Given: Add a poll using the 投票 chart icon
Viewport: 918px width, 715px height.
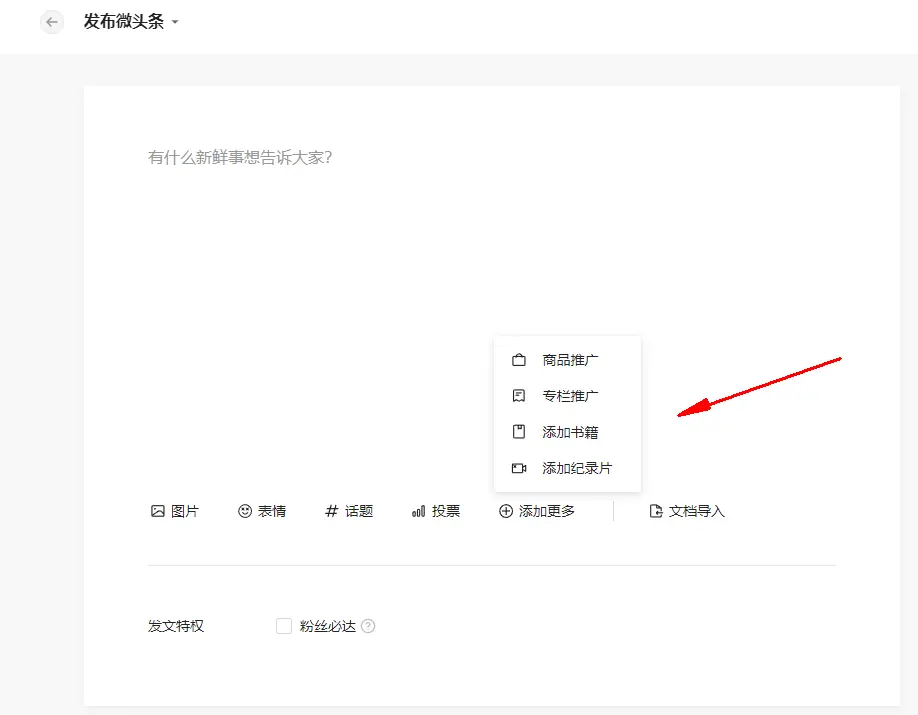Looking at the screenshot, I should coord(418,511).
